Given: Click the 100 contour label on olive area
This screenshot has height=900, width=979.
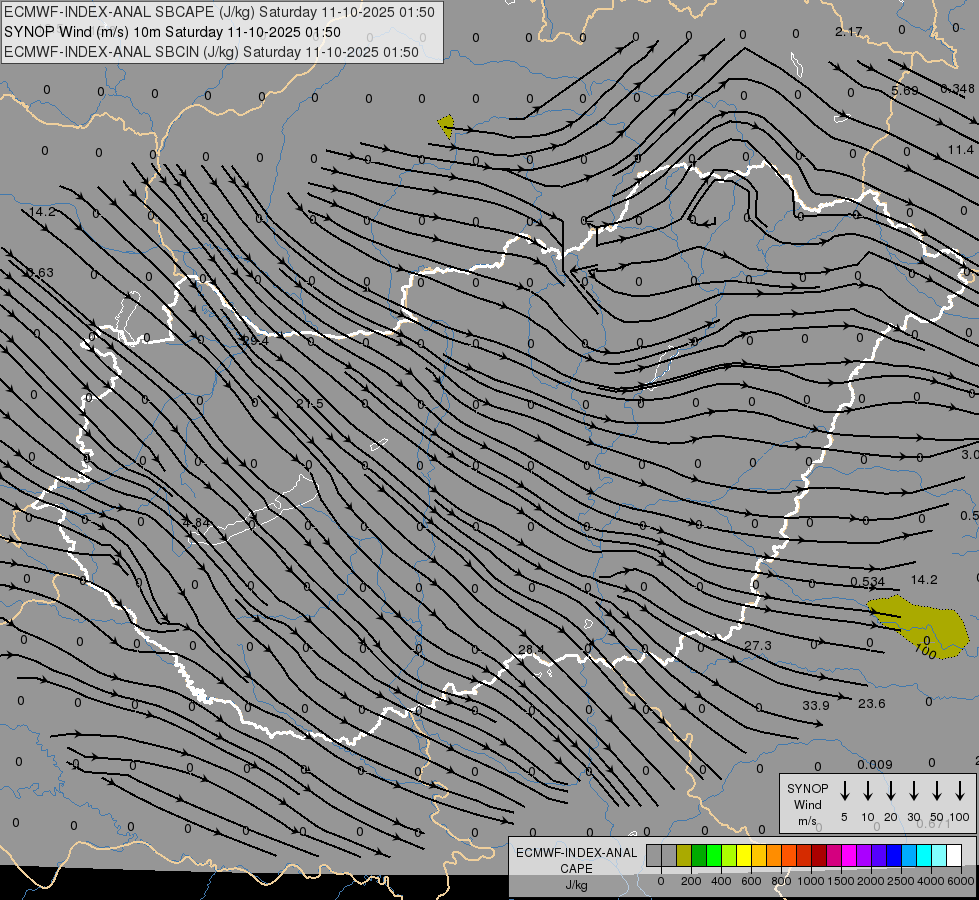Looking at the screenshot, I should point(925,650).
